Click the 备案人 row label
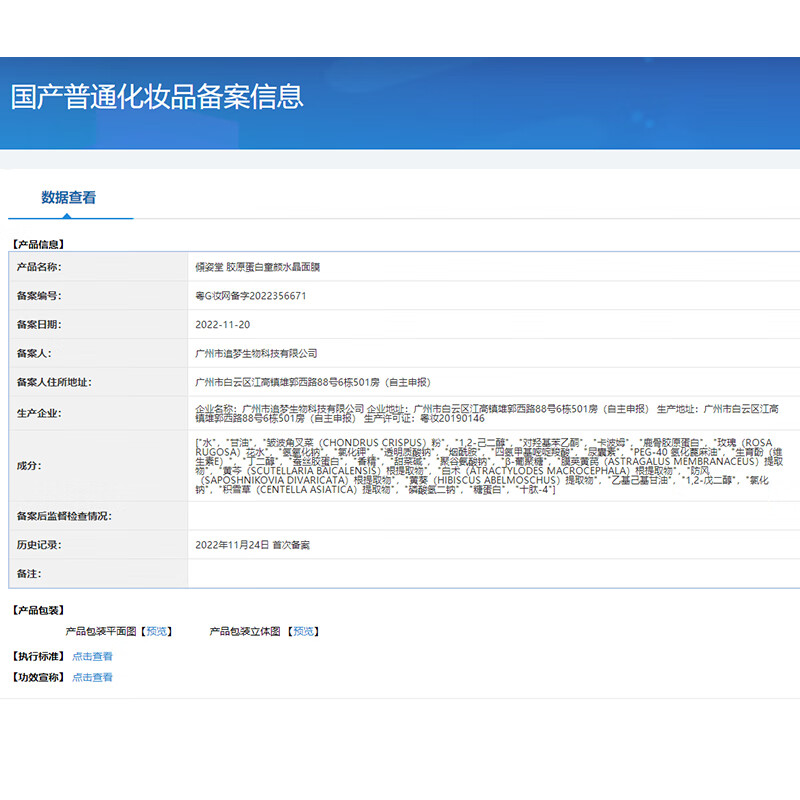 (34, 354)
